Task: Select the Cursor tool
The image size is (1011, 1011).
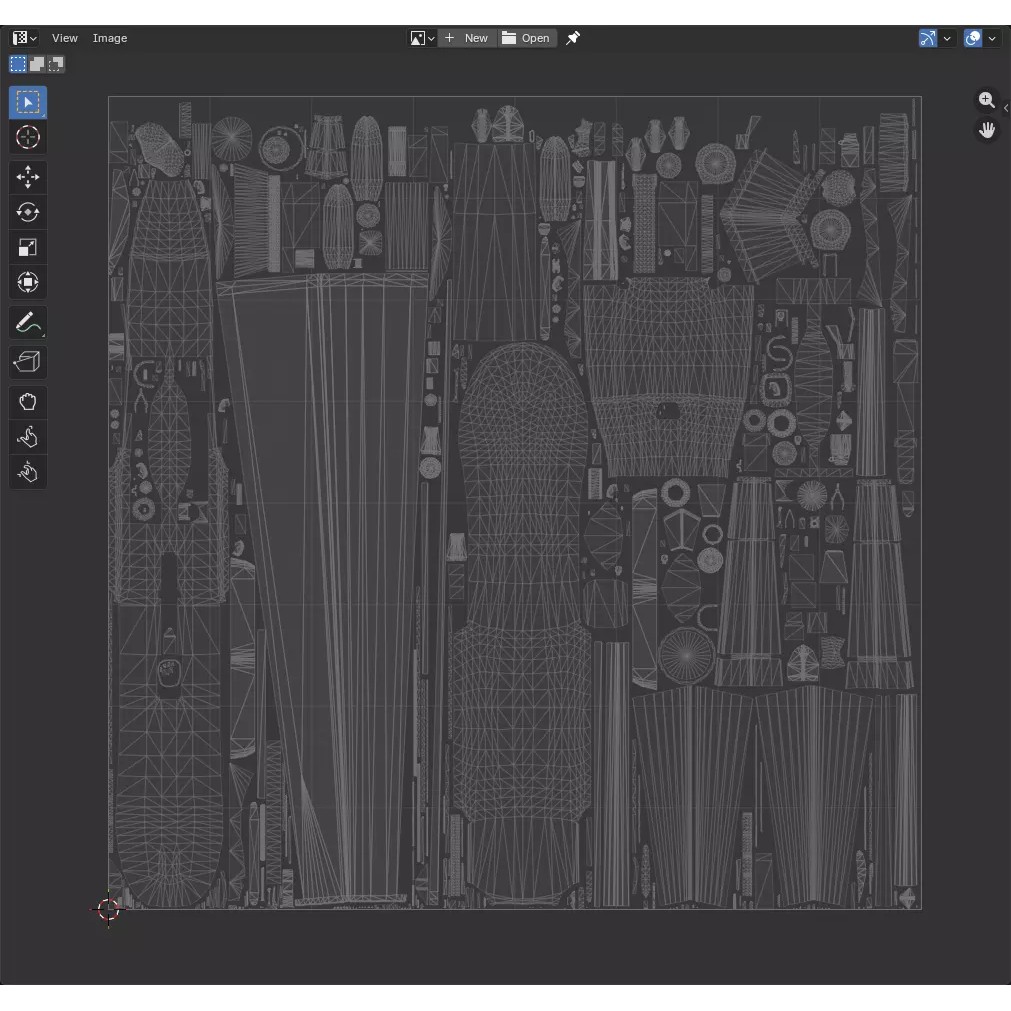Action: [x=28, y=137]
